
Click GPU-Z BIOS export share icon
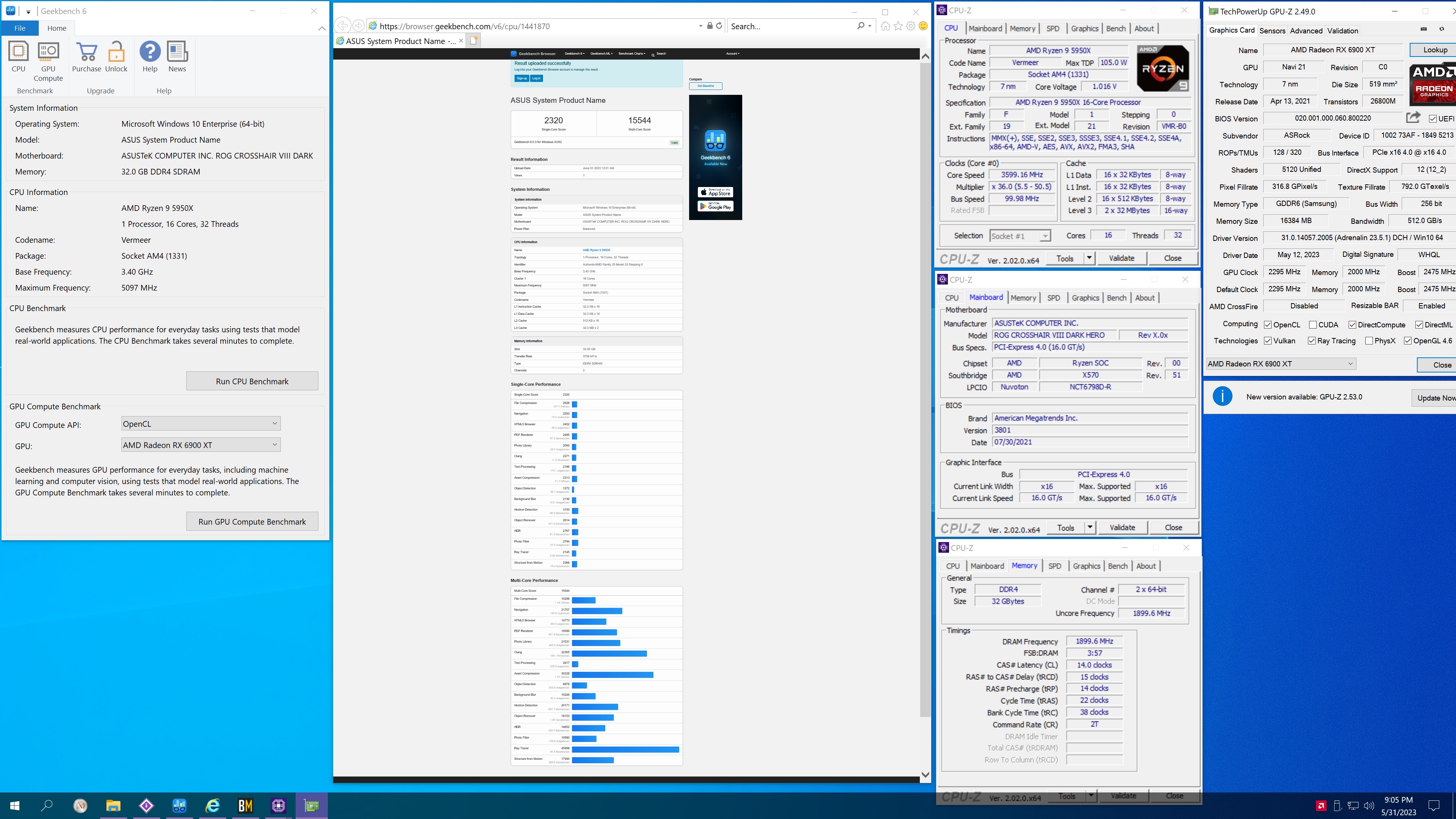point(1413,117)
